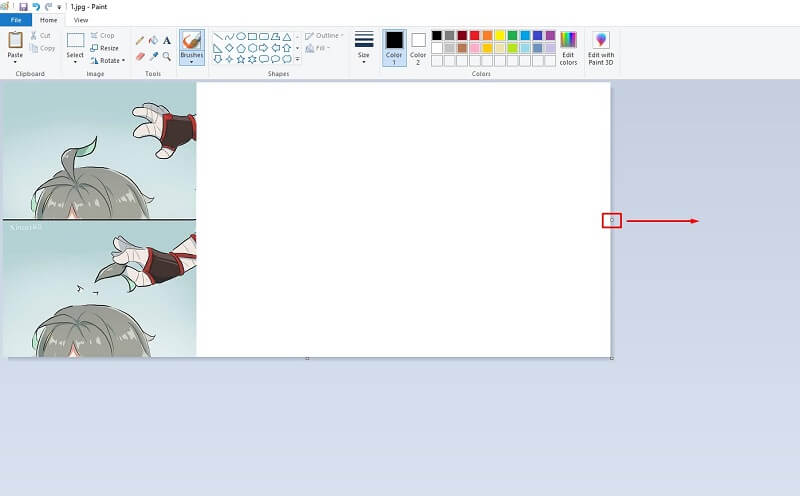Viewport: 800px width, 496px height.
Task: Choose the Polygon shape
Action: 276,36
